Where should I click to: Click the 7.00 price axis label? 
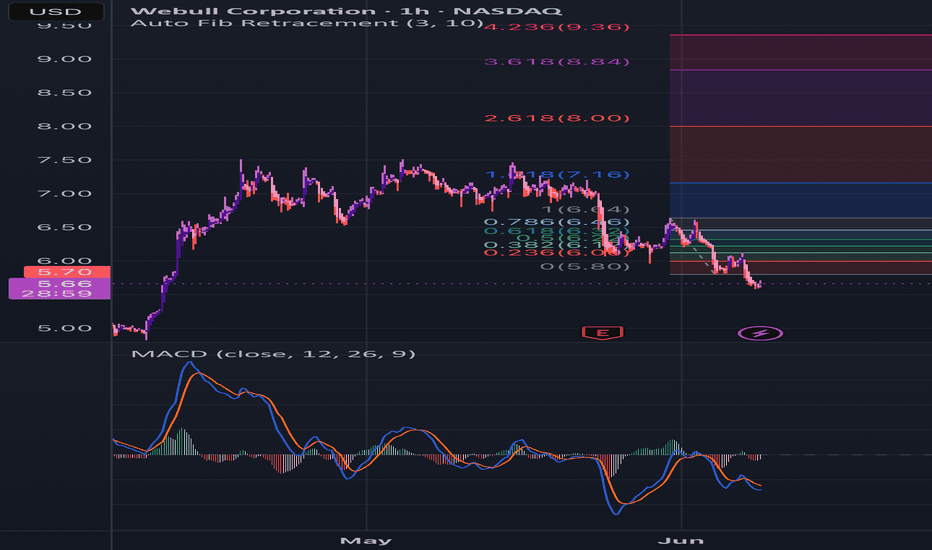click(64, 194)
